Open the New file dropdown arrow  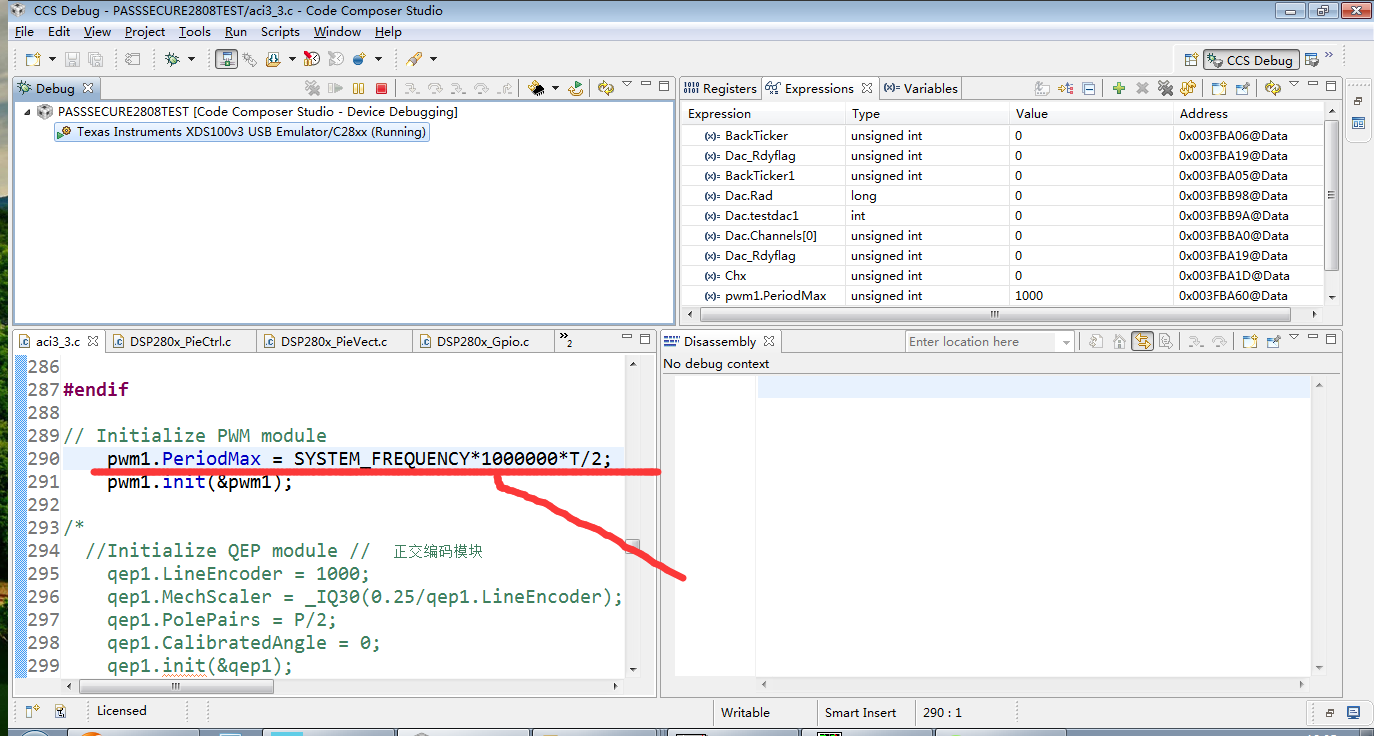point(50,59)
